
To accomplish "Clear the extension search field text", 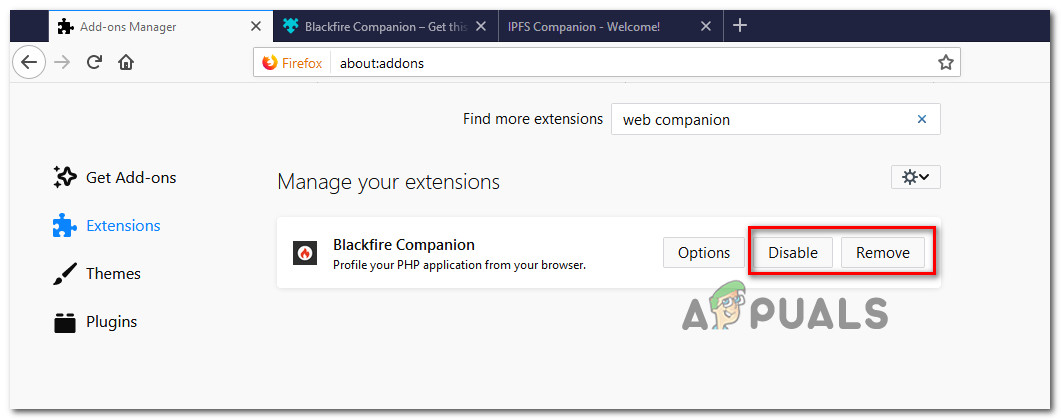I will 922,119.
